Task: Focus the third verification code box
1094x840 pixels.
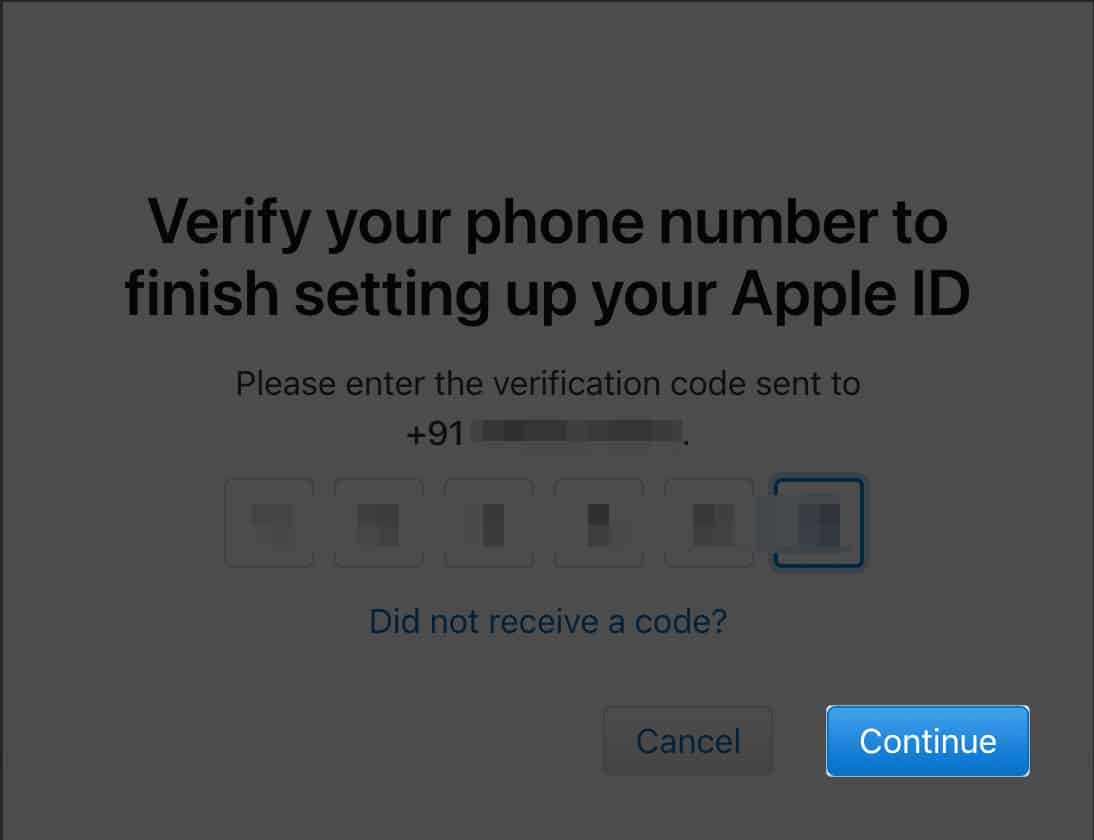Action: point(489,522)
